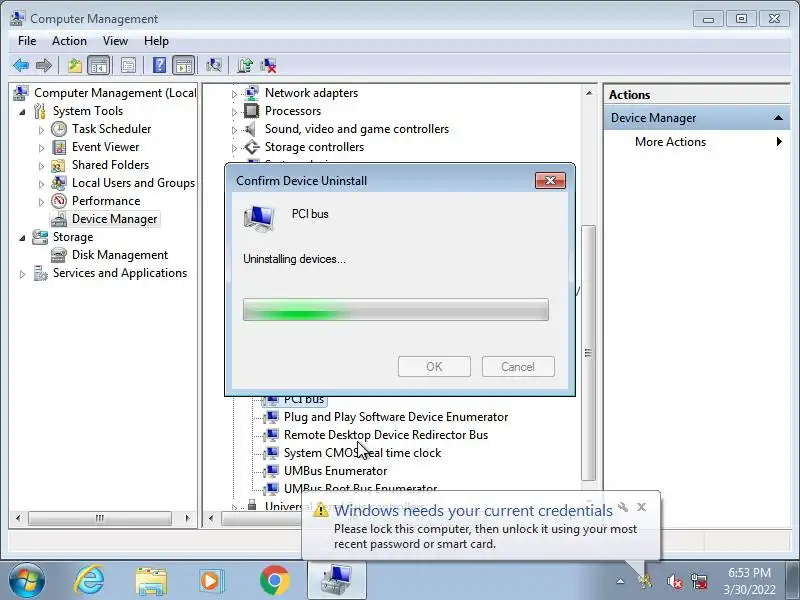Toggle the Show/Hide Console Tree button

pyautogui.click(x=98, y=65)
